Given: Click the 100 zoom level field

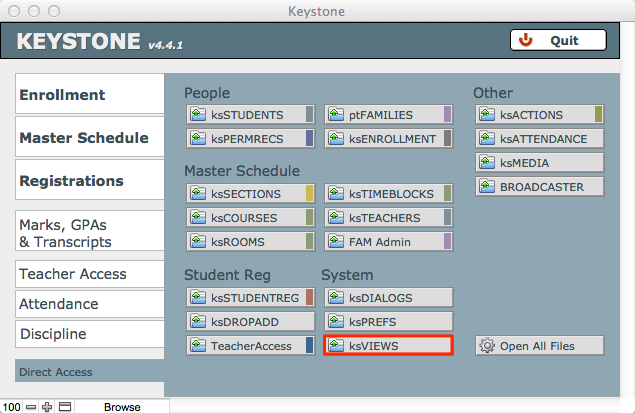Looking at the screenshot, I should click(11, 407).
